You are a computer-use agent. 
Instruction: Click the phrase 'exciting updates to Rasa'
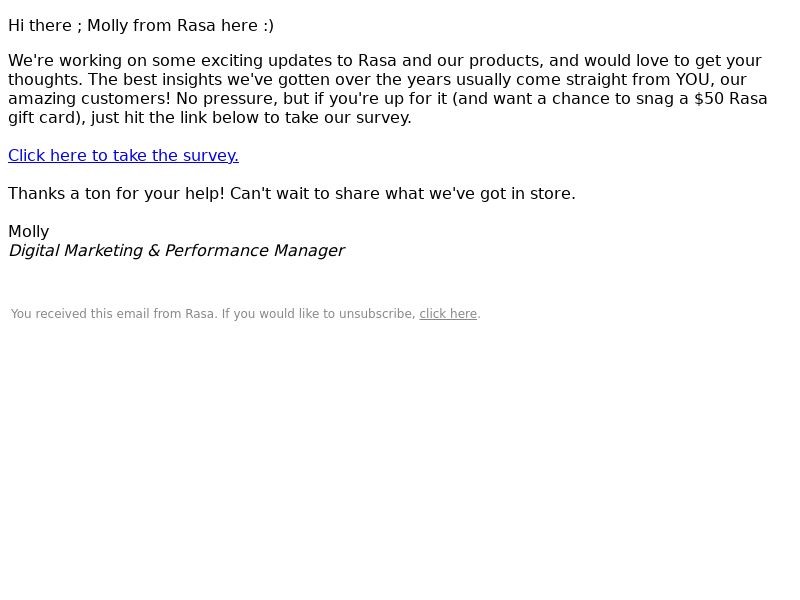tap(298, 61)
